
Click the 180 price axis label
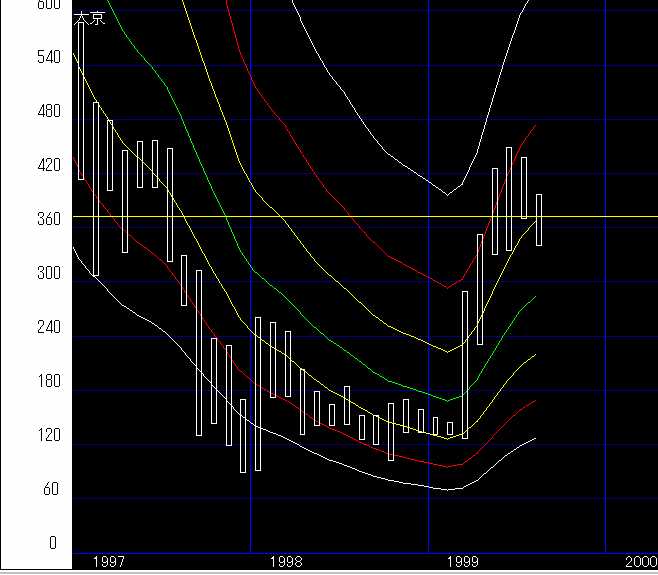pyautogui.click(x=48, y=381)
